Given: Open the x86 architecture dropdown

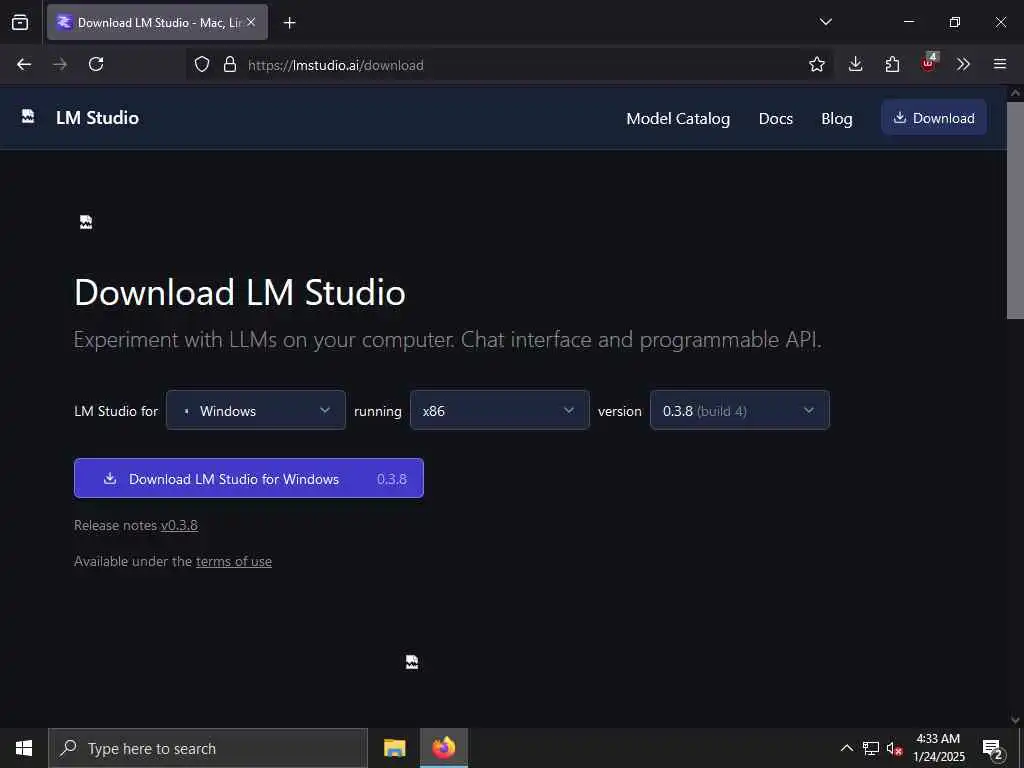Looking at the screenshot, I should pos(500,410).
